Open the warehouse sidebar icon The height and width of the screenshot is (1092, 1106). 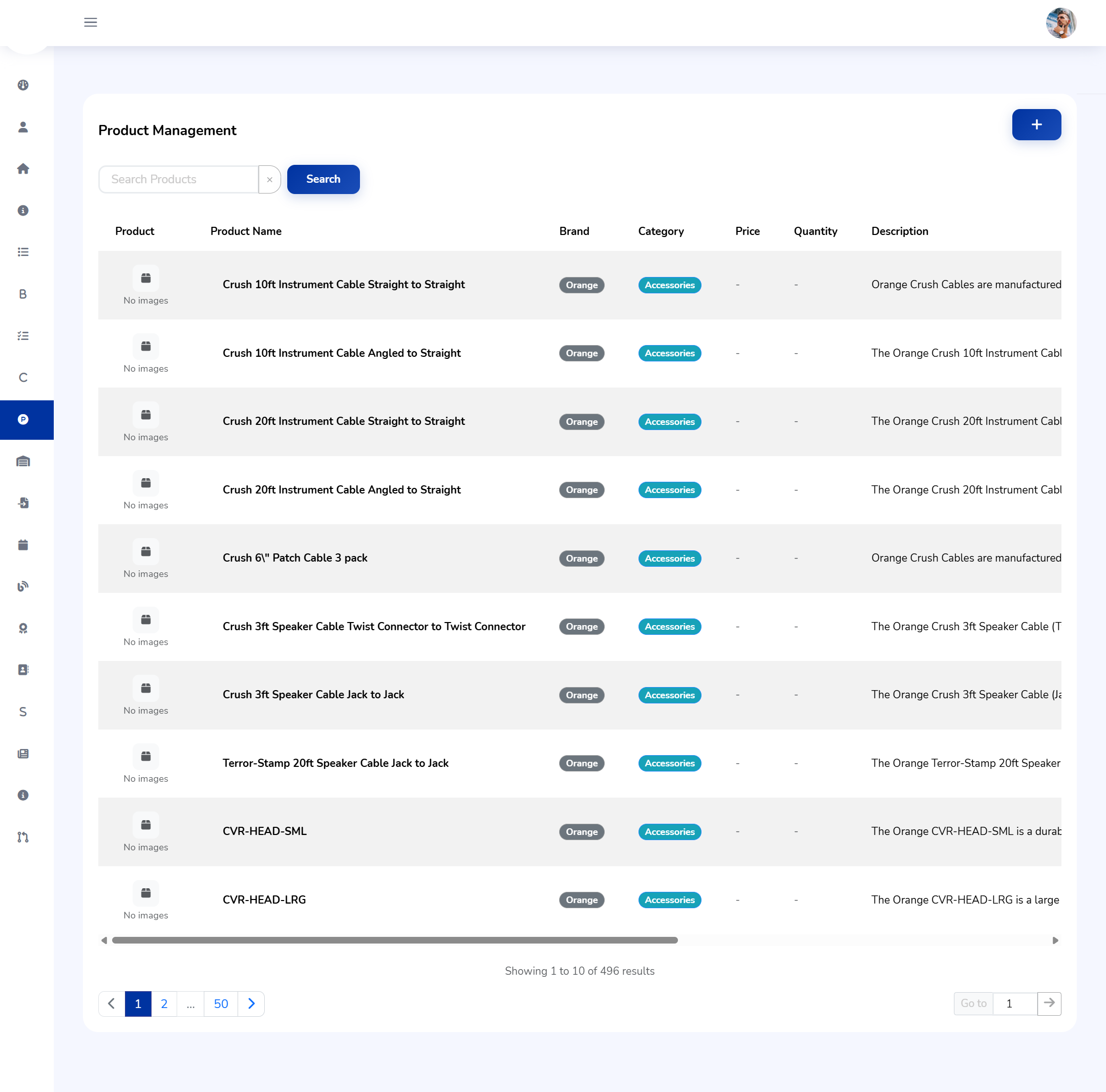pyautogui.click(x=23, y=461)
